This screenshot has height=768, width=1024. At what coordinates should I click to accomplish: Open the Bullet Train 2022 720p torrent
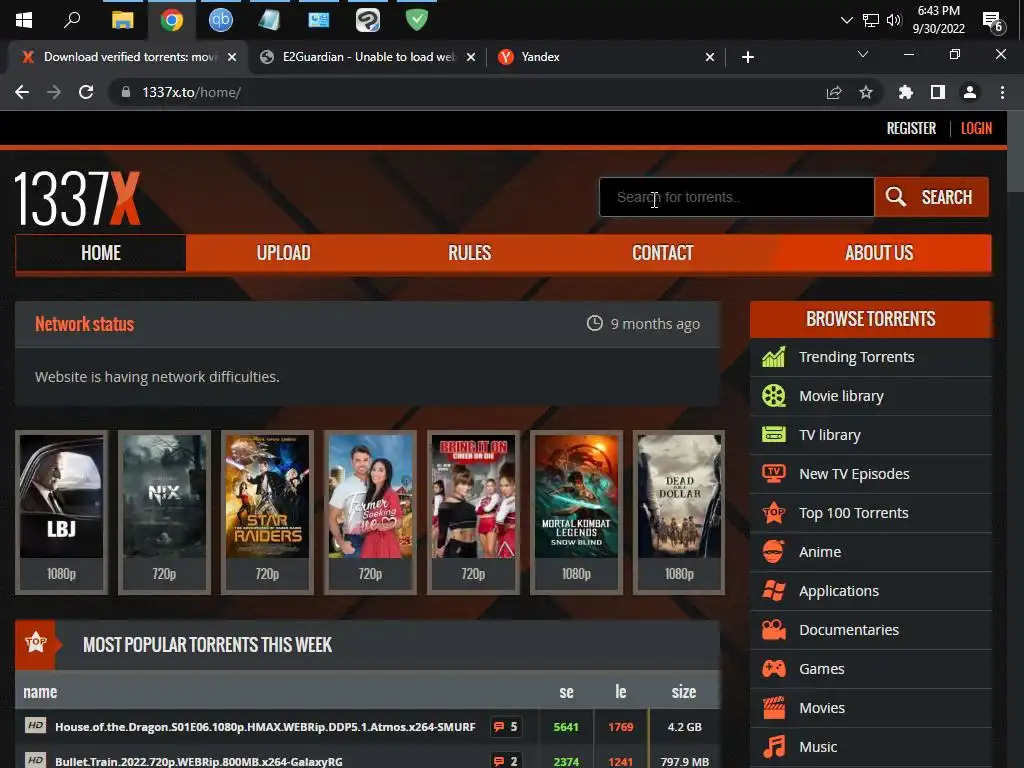click(199, 761)
